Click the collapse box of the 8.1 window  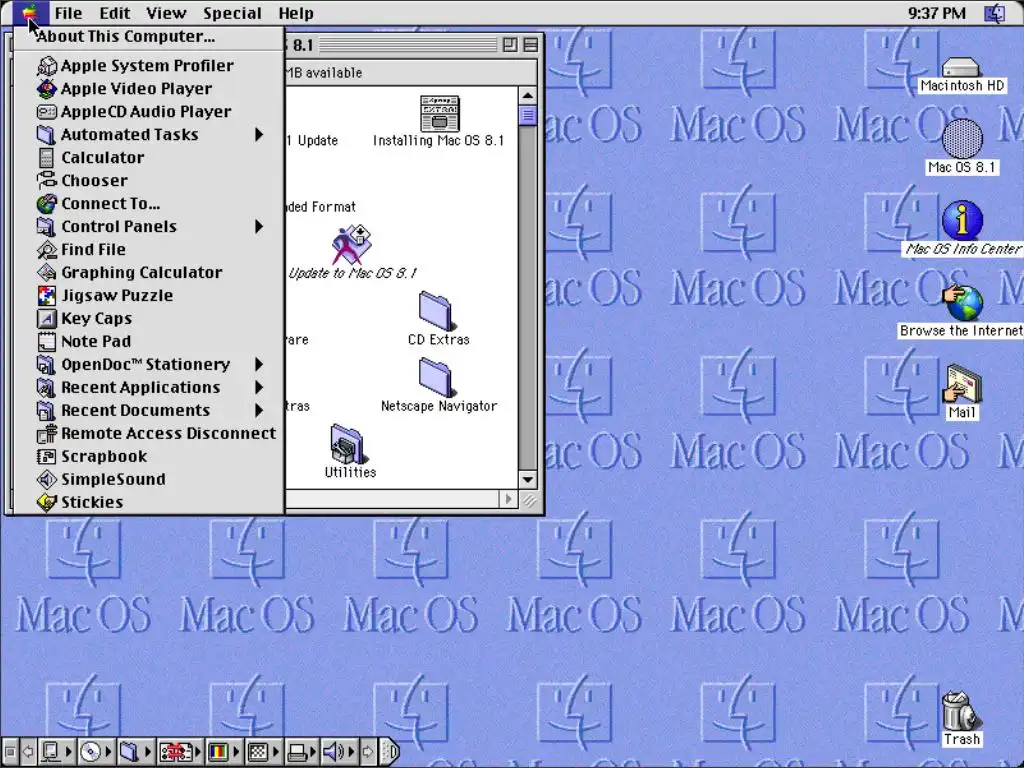[x=531, y=44]
